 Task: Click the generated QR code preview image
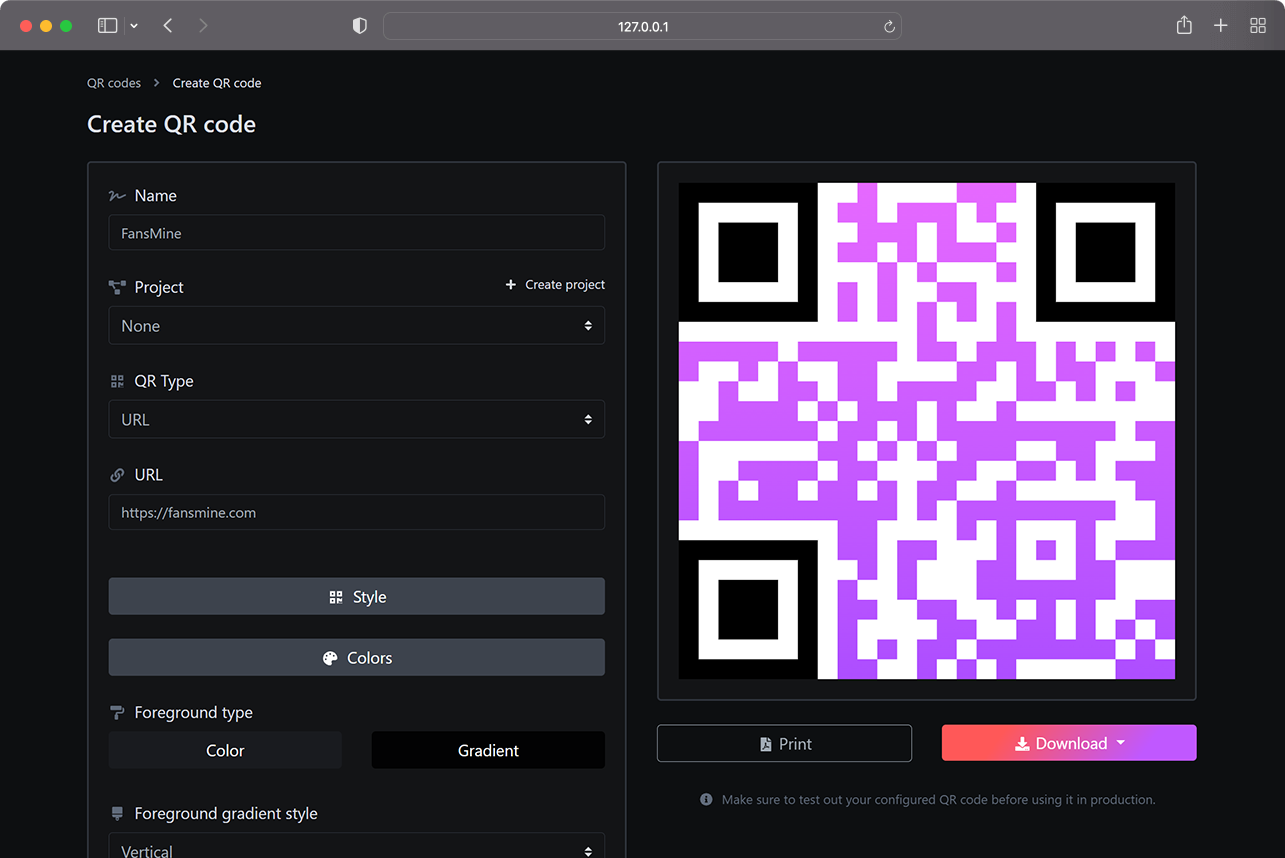(927, 431)
